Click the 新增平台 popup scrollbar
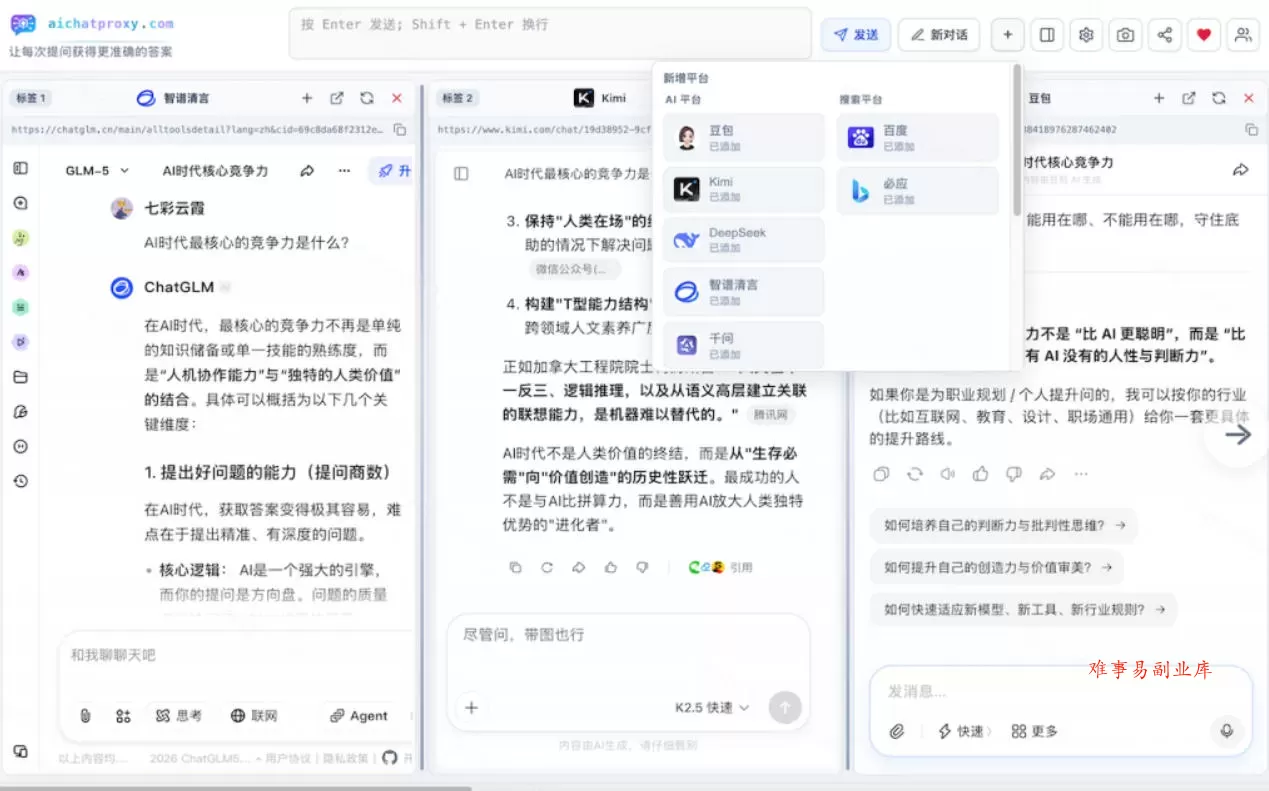 click(1017, 140)
